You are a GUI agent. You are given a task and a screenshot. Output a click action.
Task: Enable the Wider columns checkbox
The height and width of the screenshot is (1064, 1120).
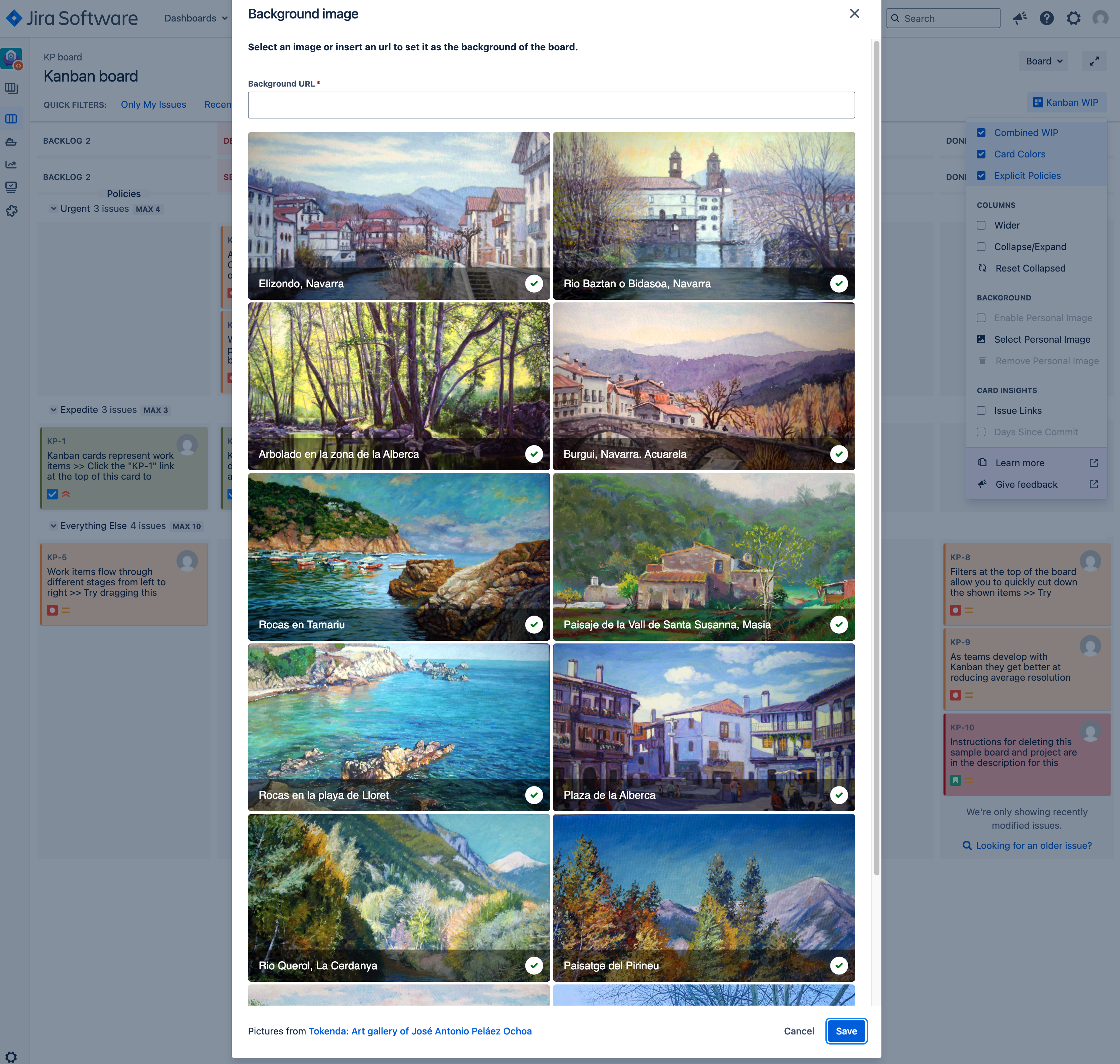[981, 225]
